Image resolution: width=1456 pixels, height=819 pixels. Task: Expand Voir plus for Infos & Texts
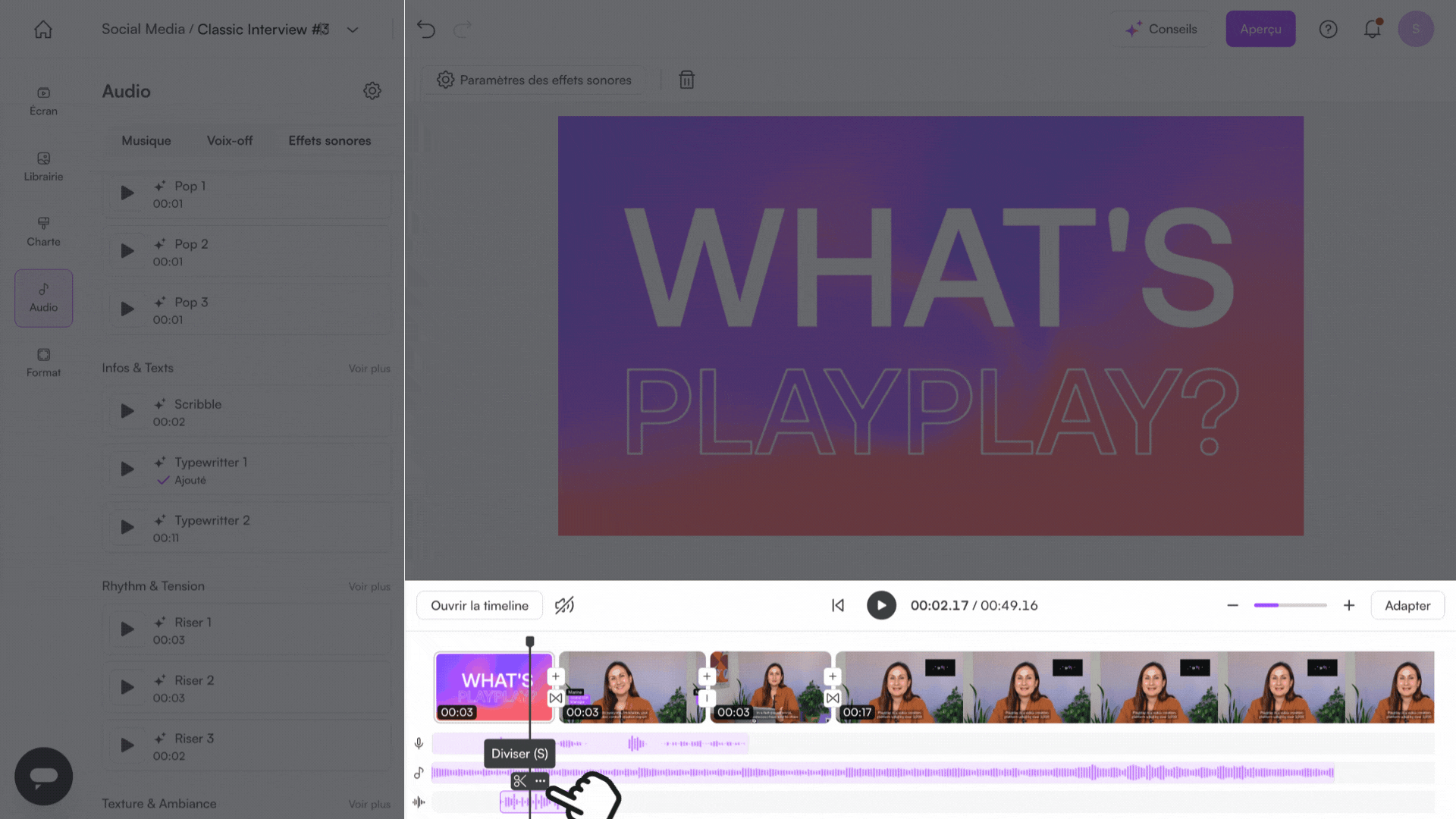coord(369,369)
